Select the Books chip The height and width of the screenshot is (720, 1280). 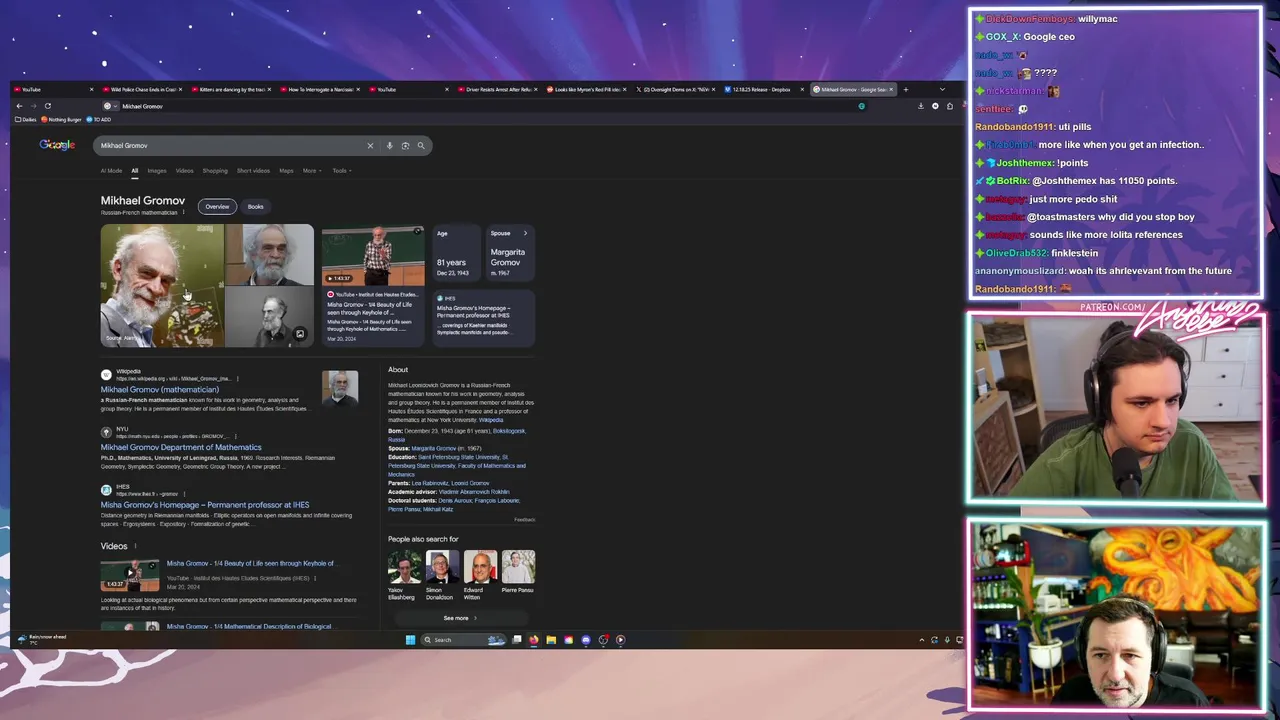tap(256, 207)
